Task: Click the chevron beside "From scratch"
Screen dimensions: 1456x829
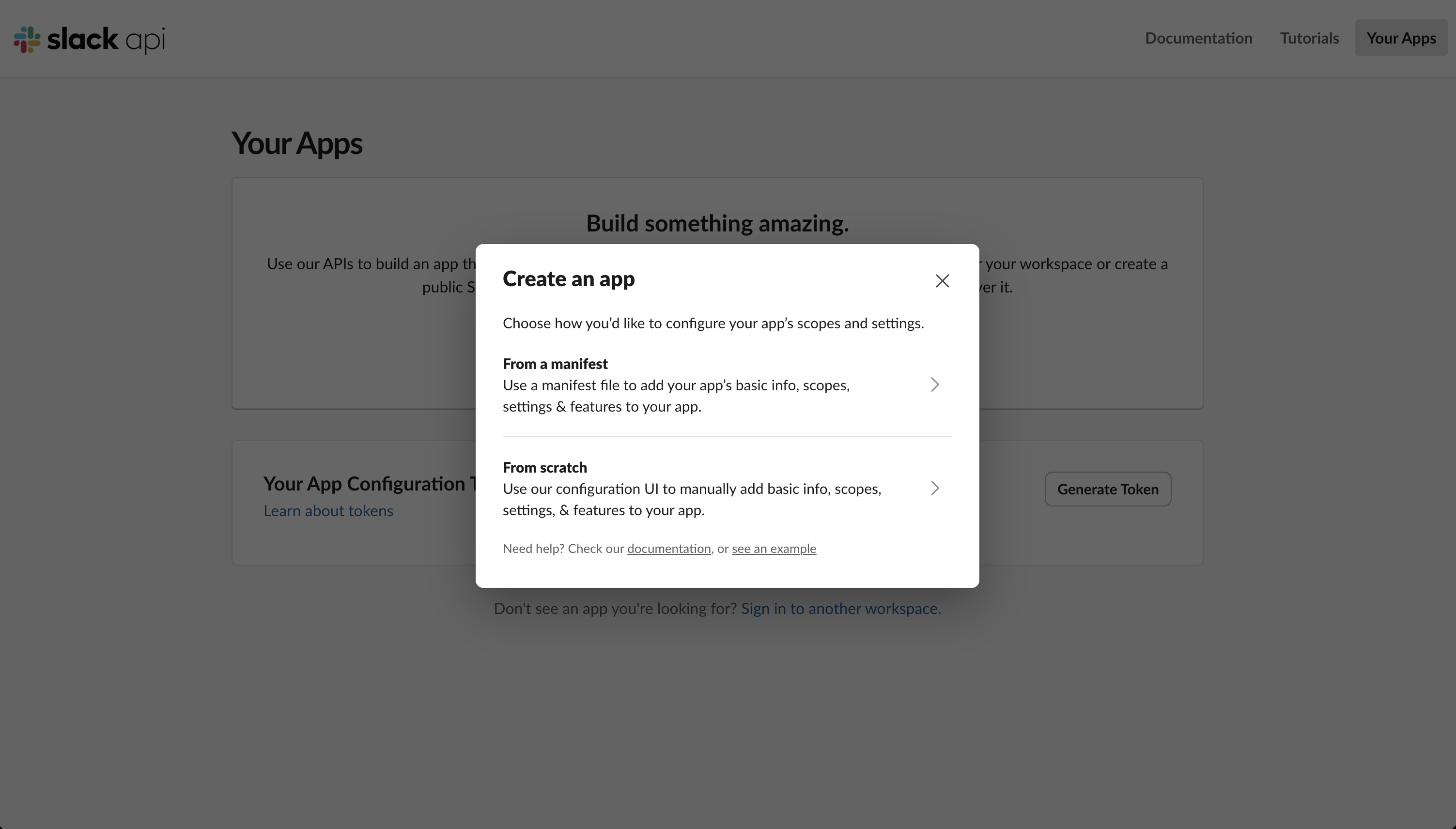Action: [x=934, y=488]
